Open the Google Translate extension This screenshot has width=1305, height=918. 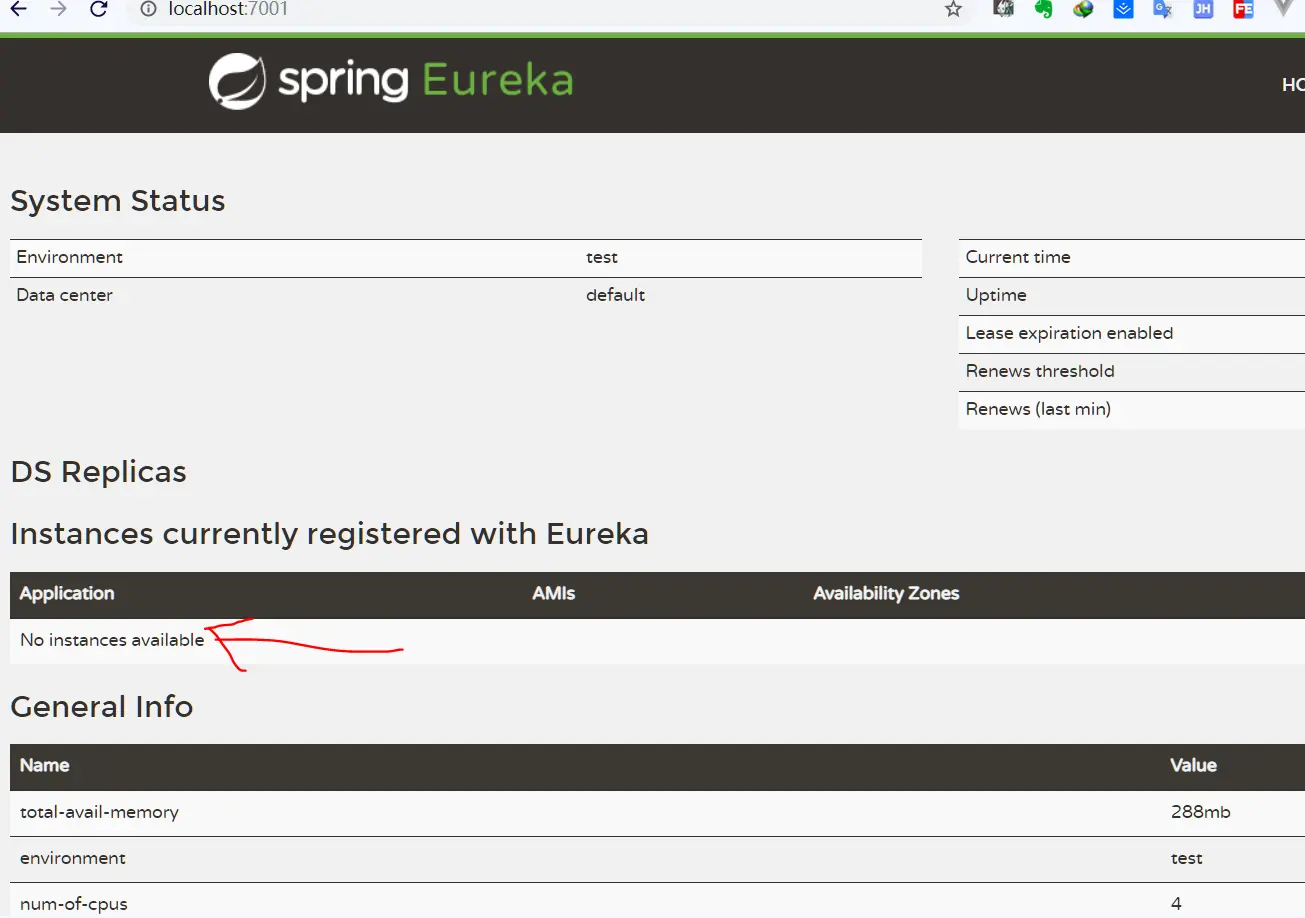click(x=1163, y=9)
